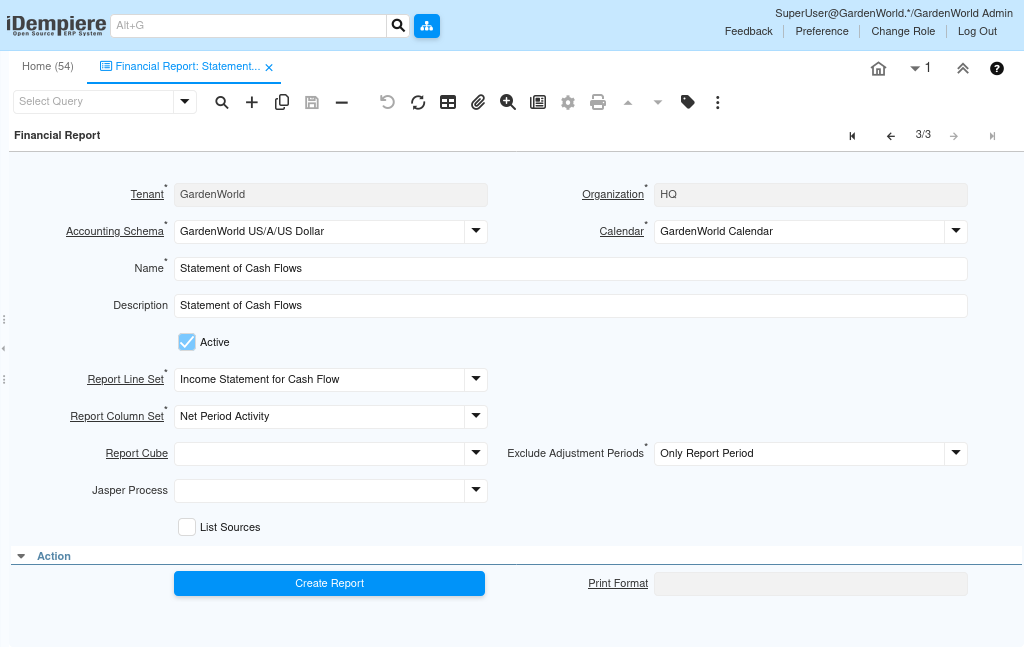Open the menu tree icon button
The image size is (1024, 647).
[426, 25]
